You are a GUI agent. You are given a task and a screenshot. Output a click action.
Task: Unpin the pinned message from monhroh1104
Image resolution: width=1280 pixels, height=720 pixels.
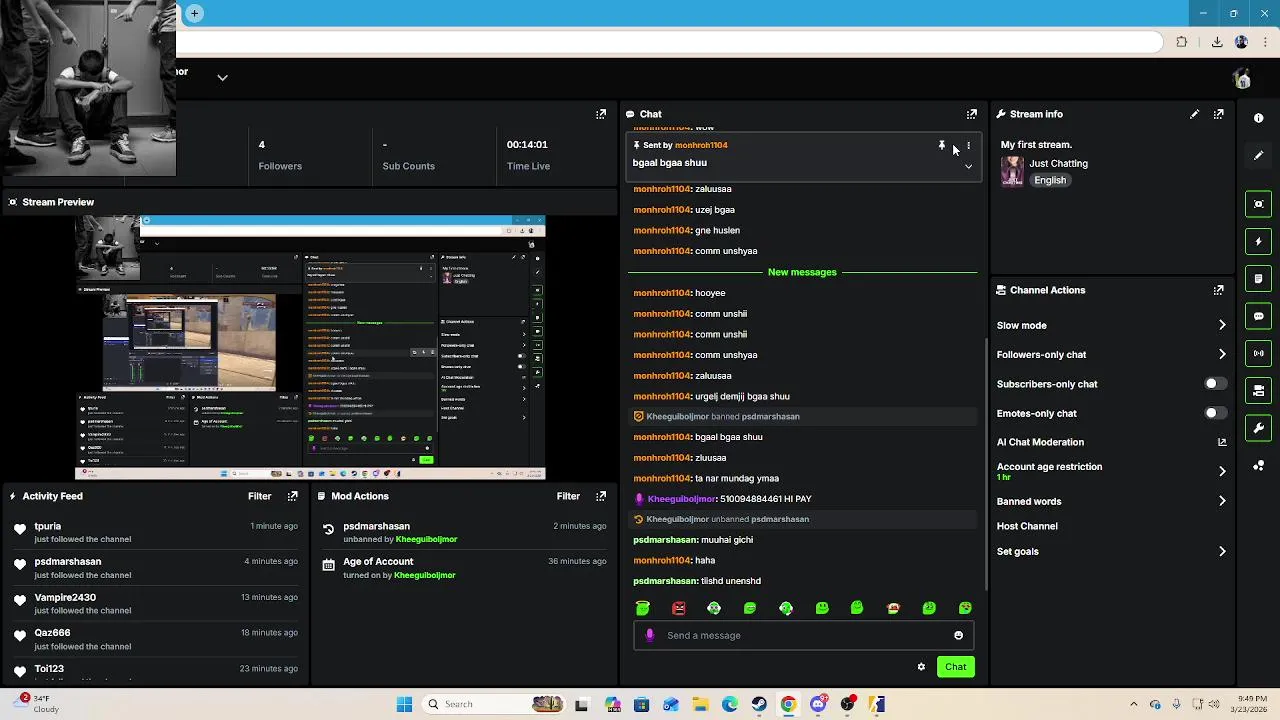941,146
